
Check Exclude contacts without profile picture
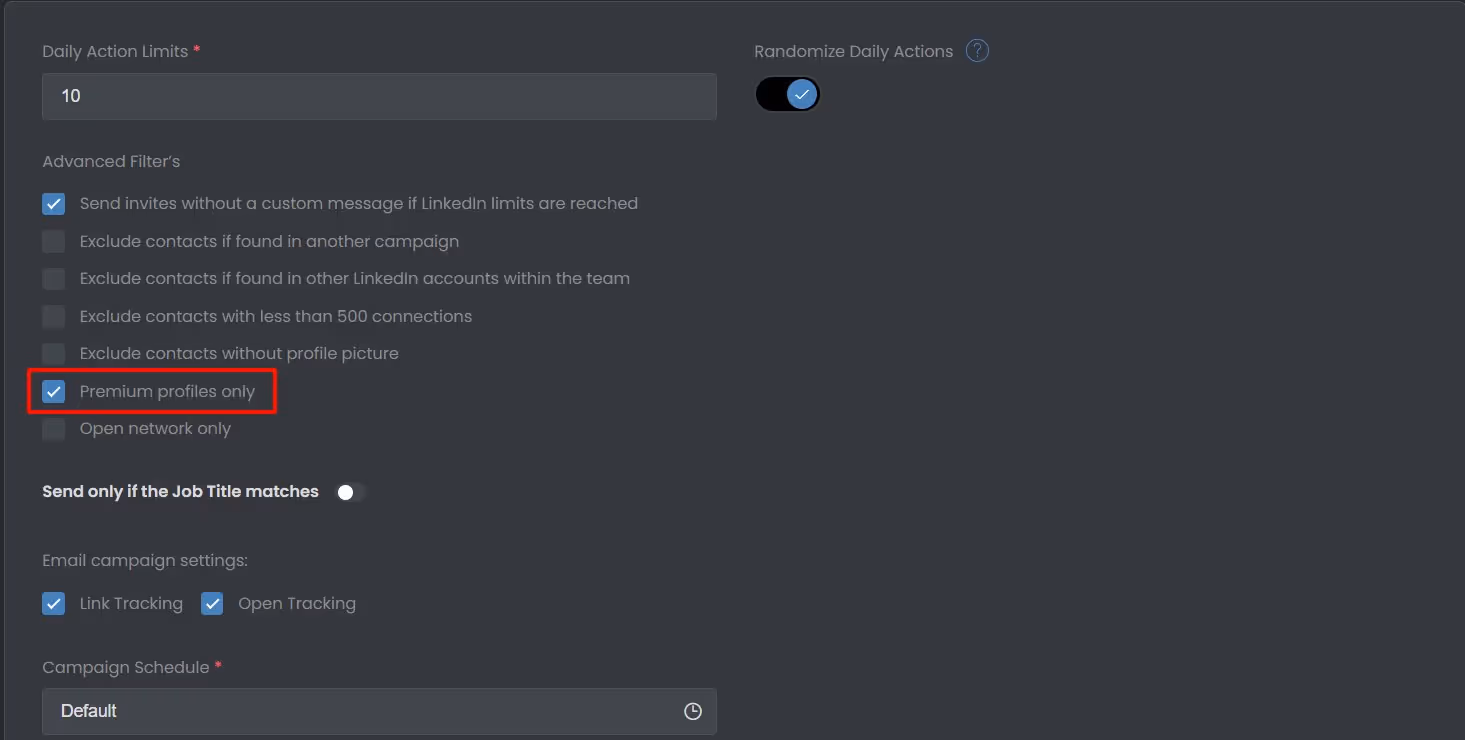click(53, 353)
